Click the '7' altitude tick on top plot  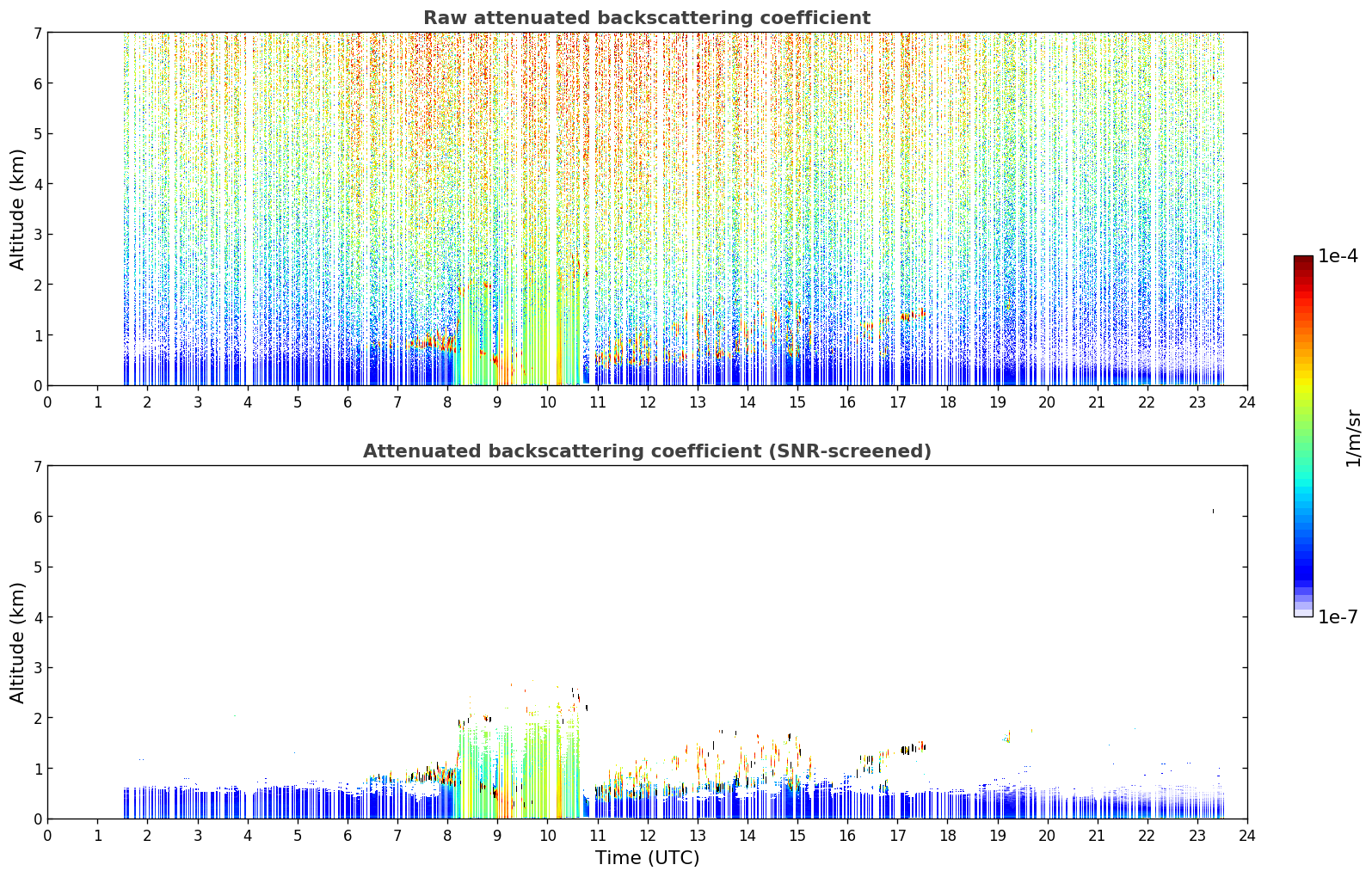point(37,33)
